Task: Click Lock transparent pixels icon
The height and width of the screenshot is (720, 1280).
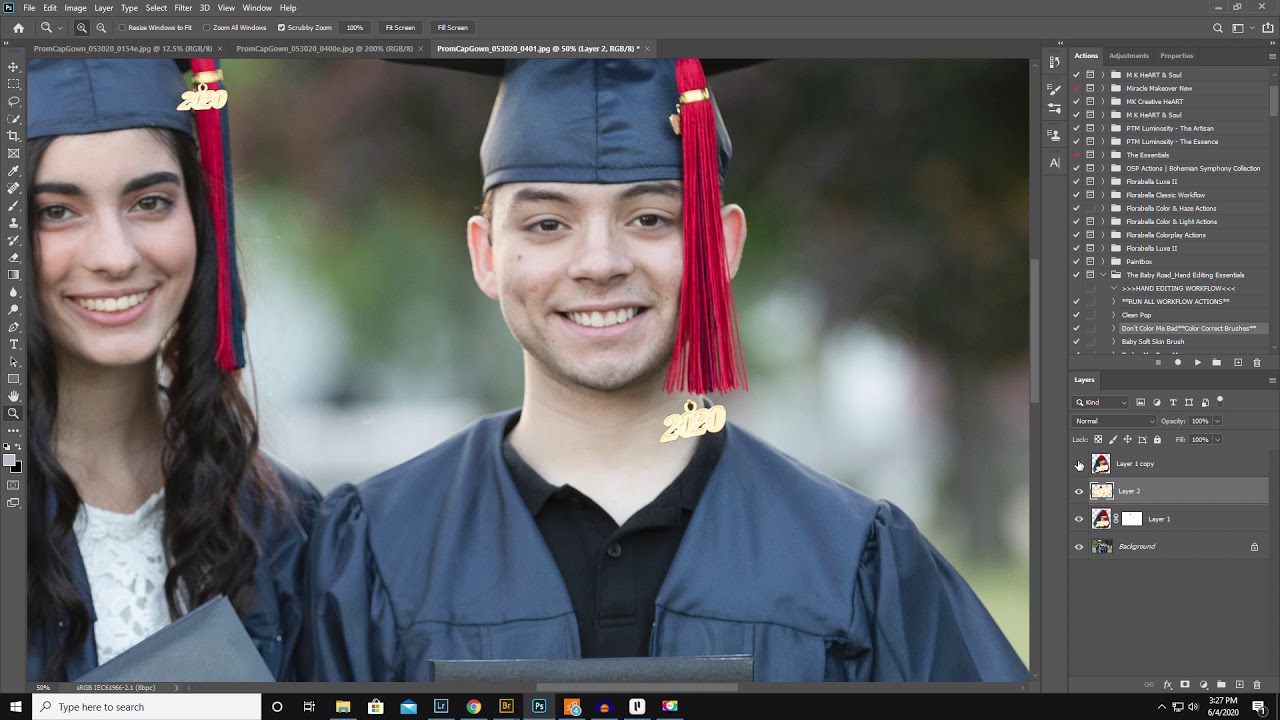Action: pos(1098,439)
